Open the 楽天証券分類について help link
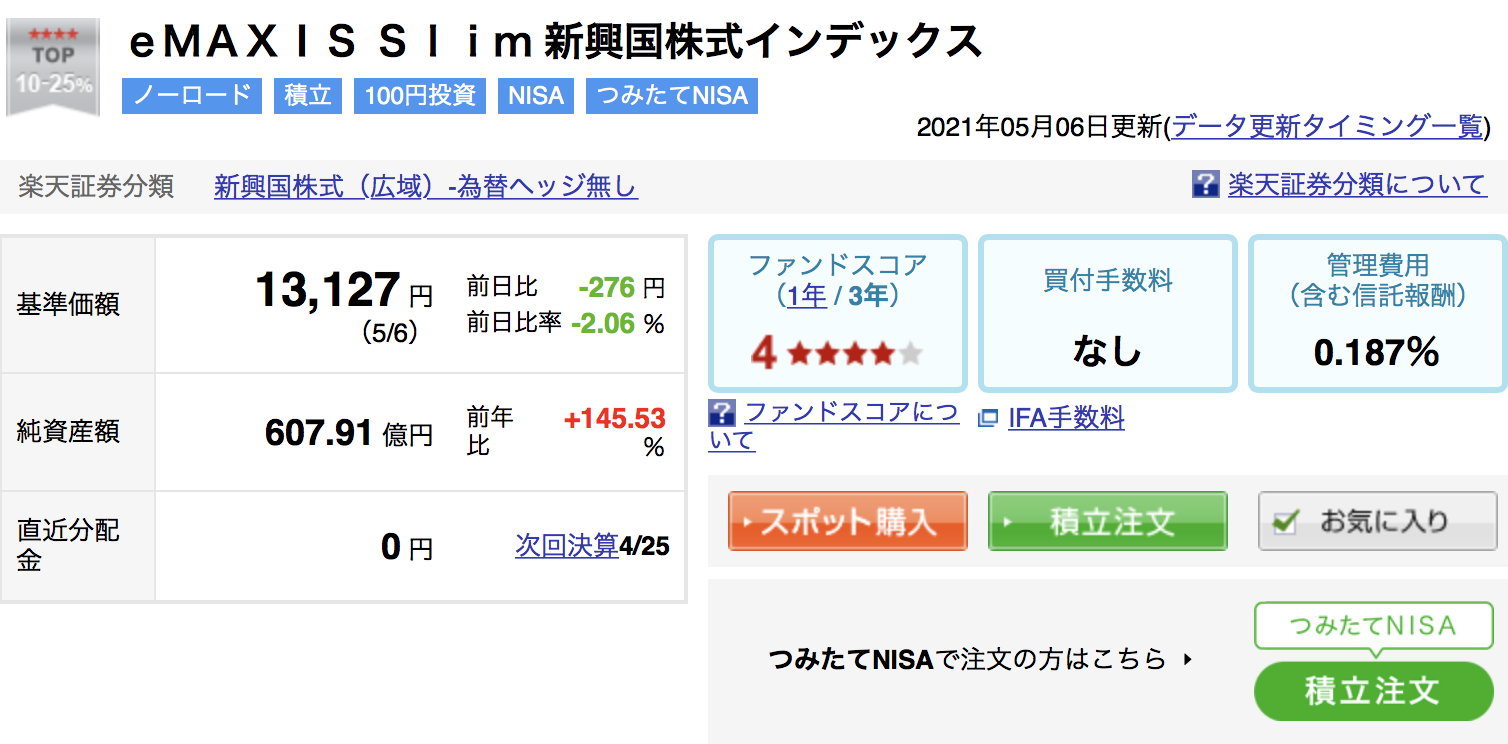 pyautogui.click(x=1358, y=185)
